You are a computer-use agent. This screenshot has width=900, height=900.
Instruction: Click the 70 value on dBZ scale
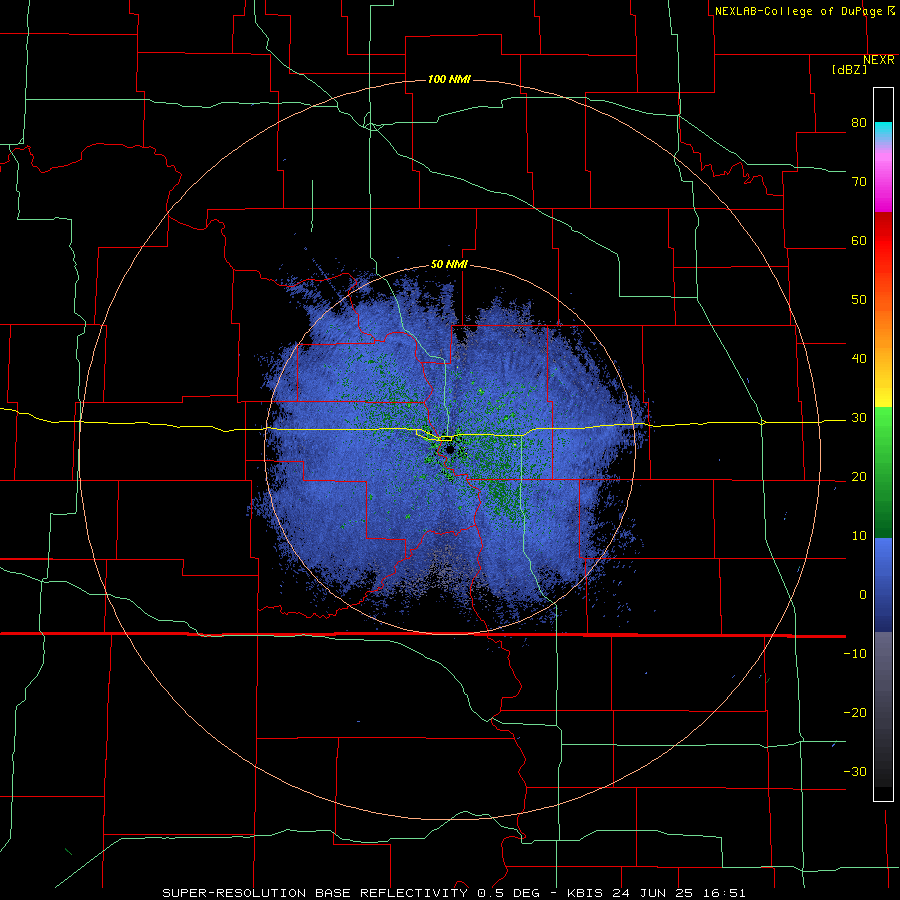859,182
